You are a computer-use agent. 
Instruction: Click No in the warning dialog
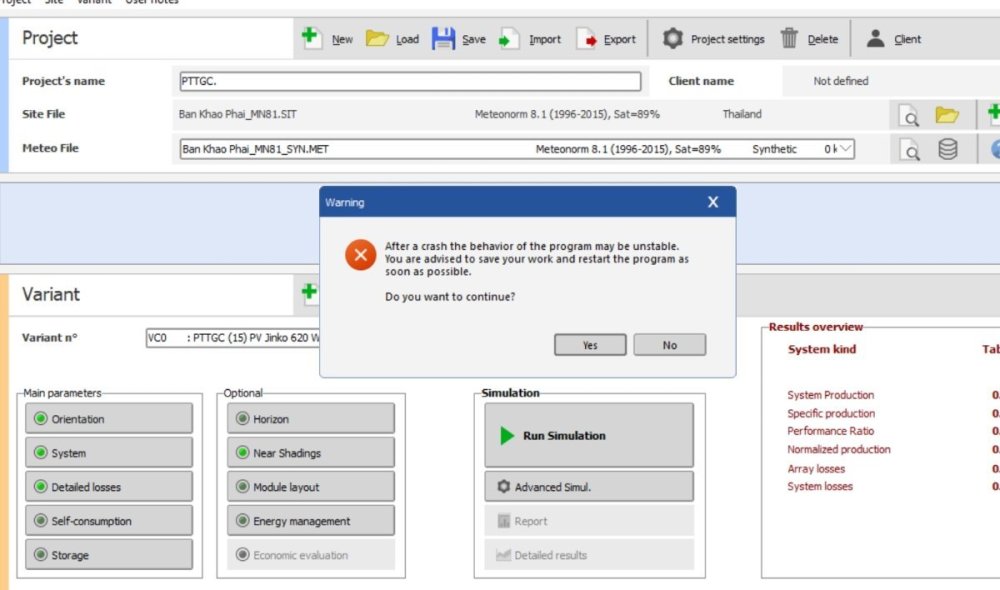tap(669, 345)
